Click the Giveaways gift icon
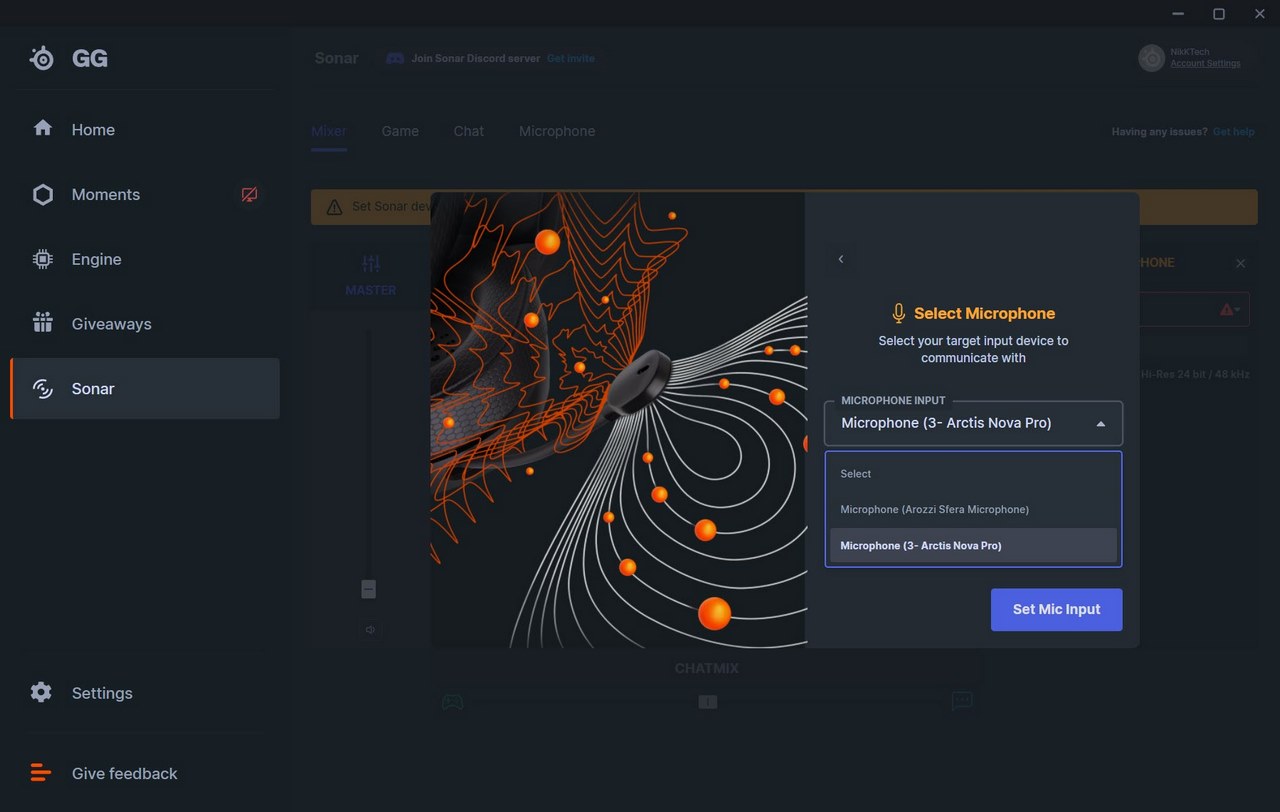Screen dimensions: 1280x812 (42, 322)
